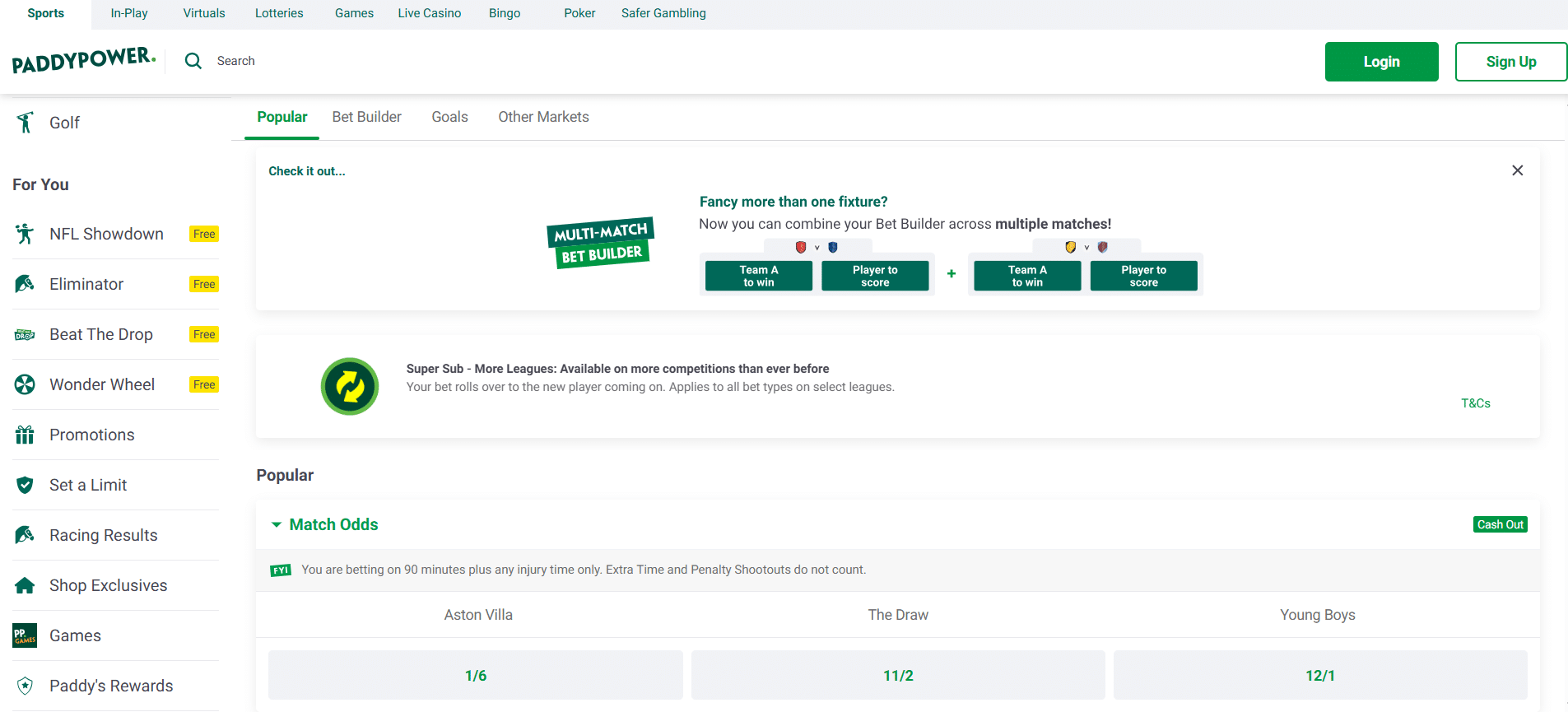Click the Free badge beside NFL Showdown

(204, 234)
